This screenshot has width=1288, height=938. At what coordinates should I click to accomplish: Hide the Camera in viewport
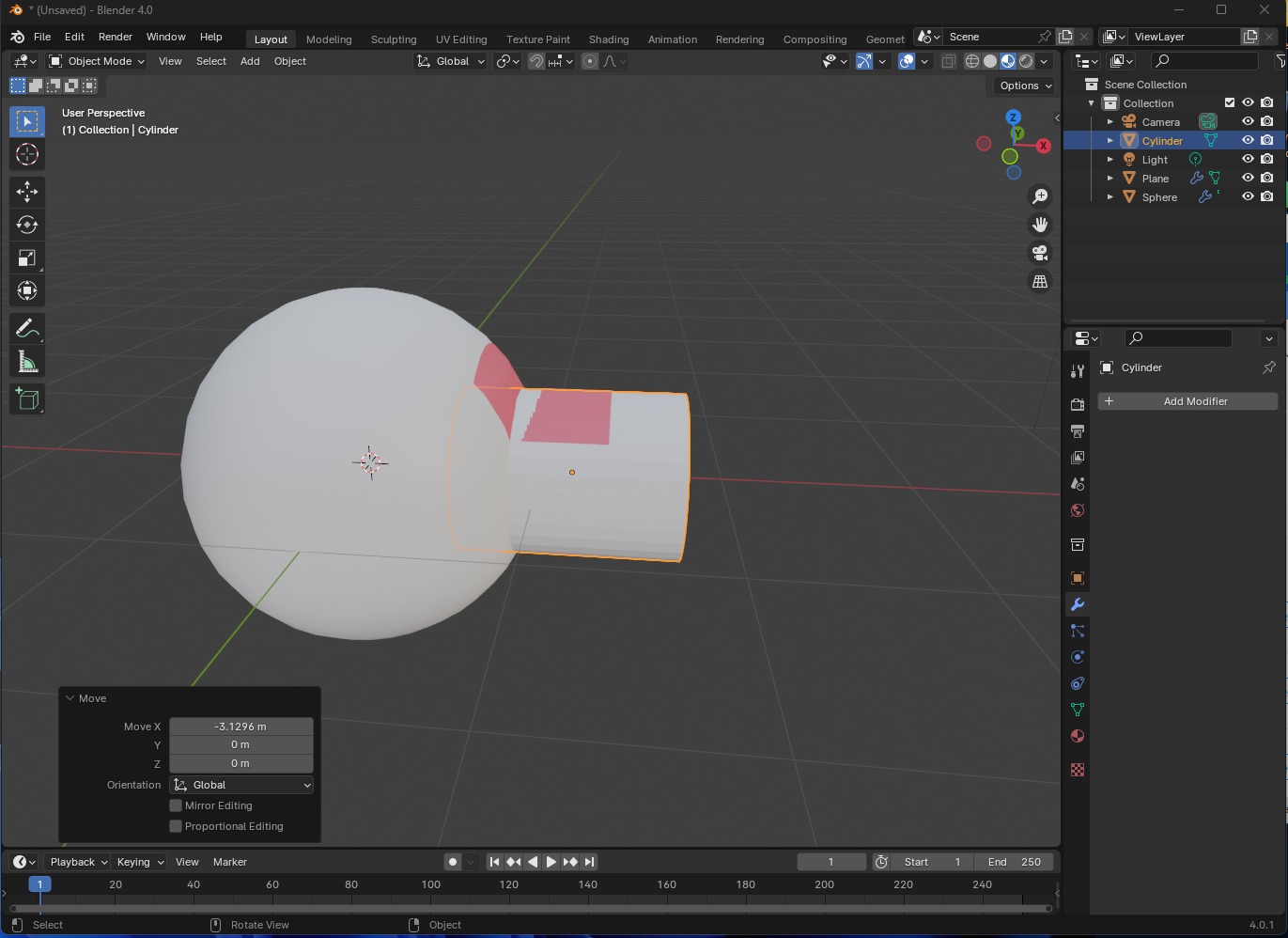click(1248, 121)
